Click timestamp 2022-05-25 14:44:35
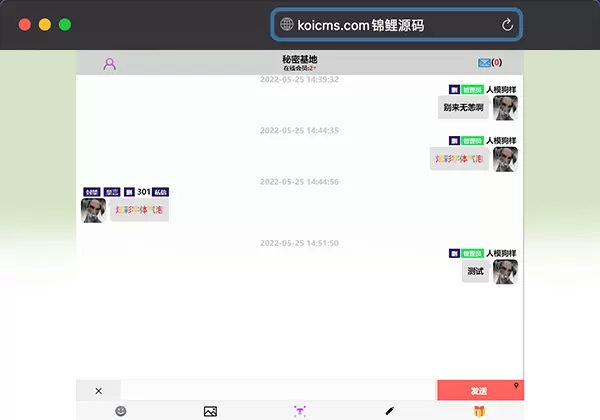Viewport: 600px width, 420px height. (299, 130)
